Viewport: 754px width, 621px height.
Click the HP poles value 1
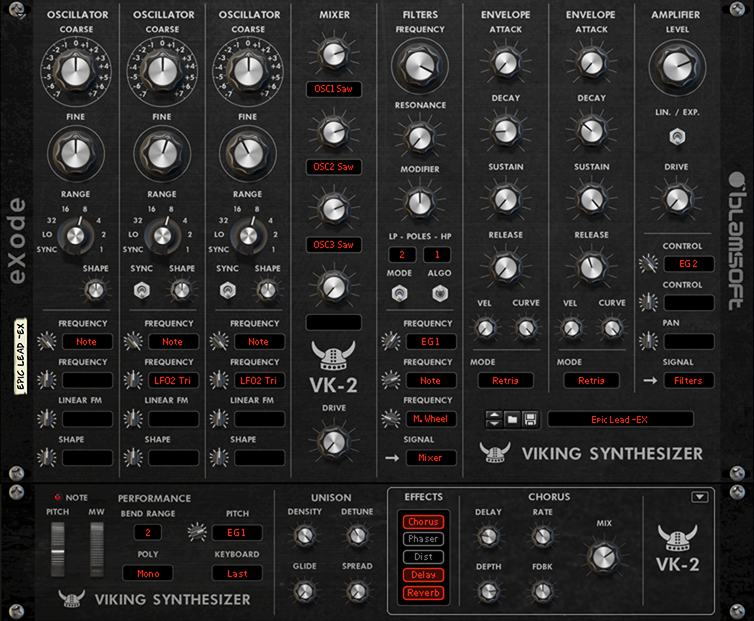[x=437, y=255]
